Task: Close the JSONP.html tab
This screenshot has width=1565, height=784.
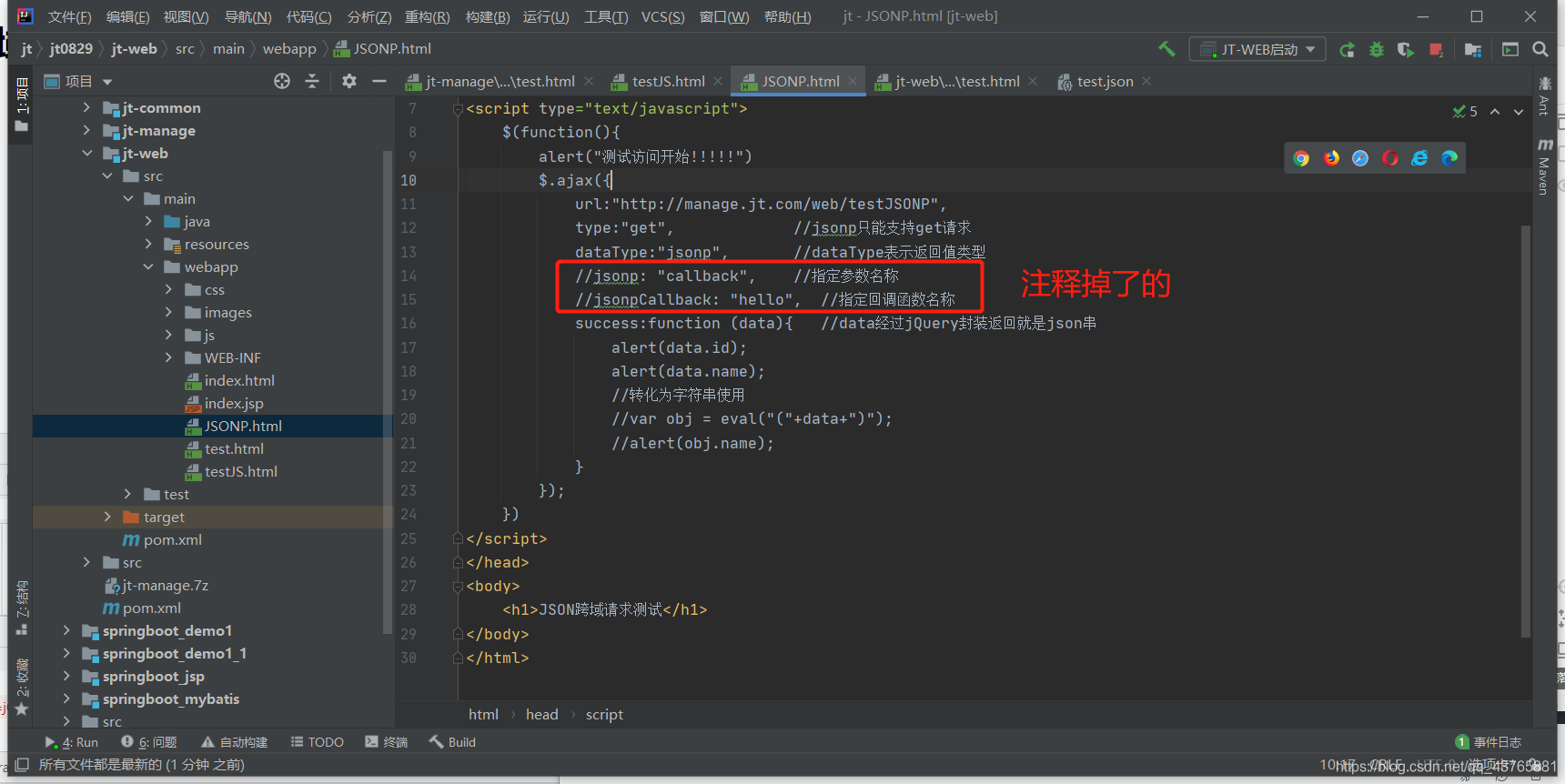Action: click(853, 81)
